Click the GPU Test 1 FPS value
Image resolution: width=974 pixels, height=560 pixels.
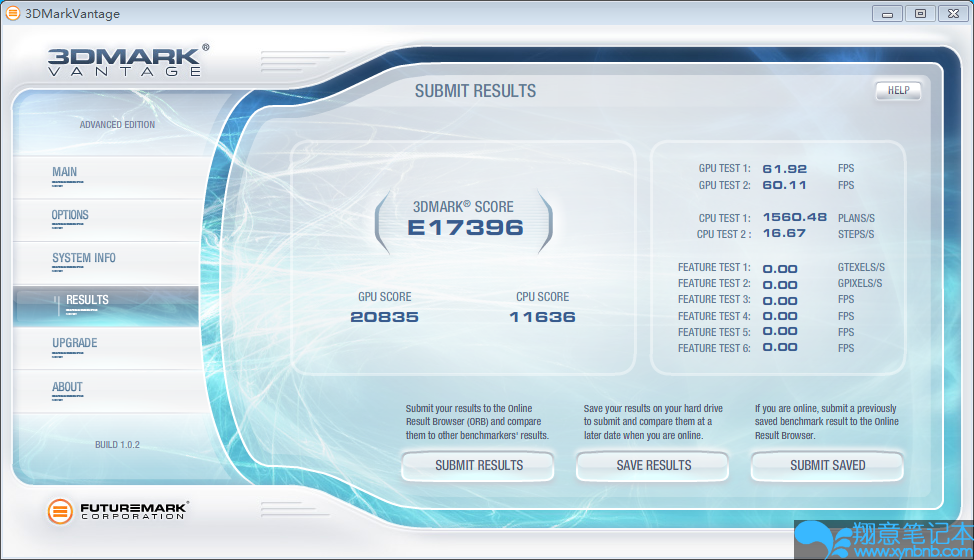(x=784, y=169)
